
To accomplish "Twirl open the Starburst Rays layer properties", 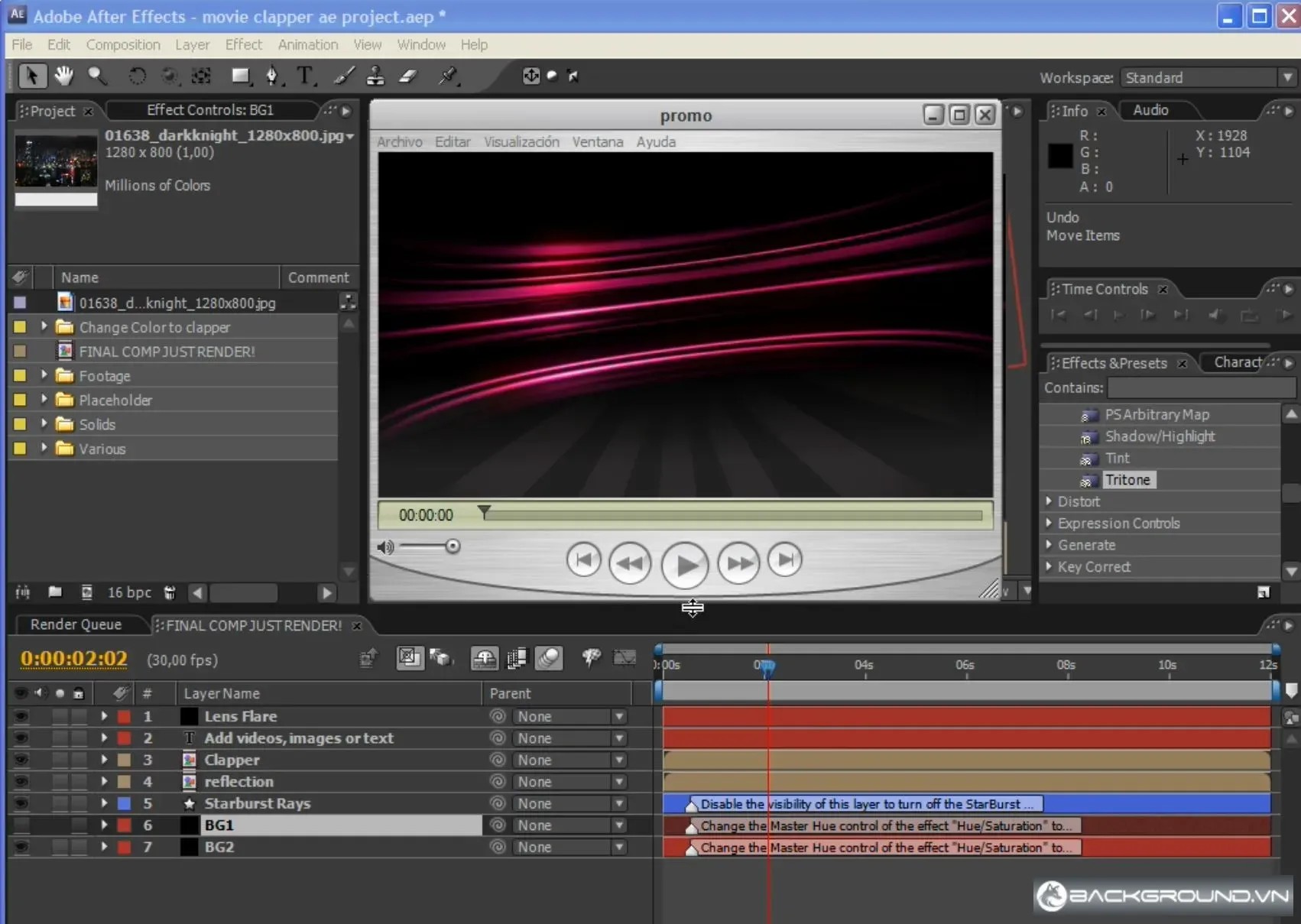I will pyautogui.click(x=104, y=803).
